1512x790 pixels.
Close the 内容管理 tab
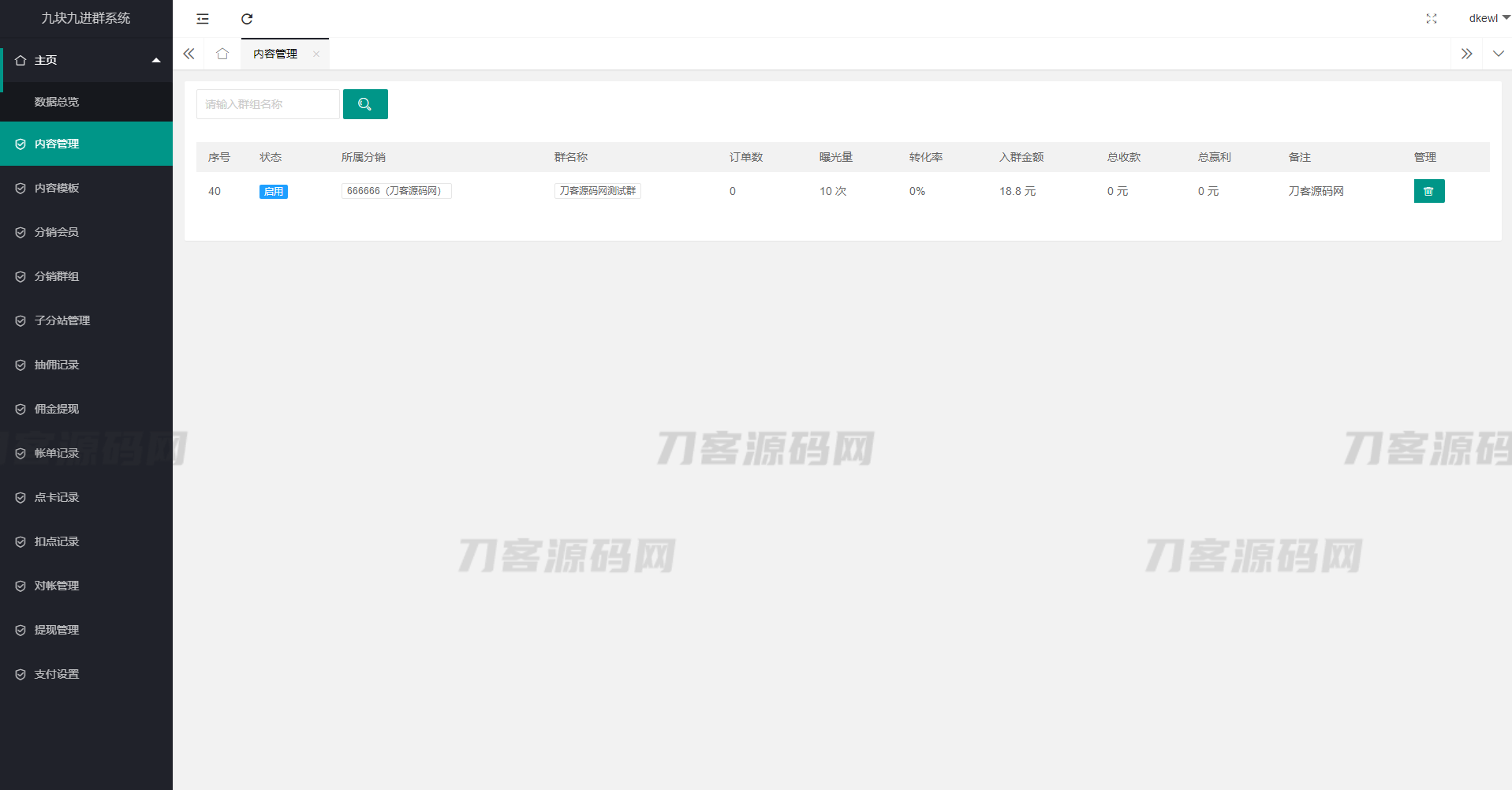(x=316, y=54)
